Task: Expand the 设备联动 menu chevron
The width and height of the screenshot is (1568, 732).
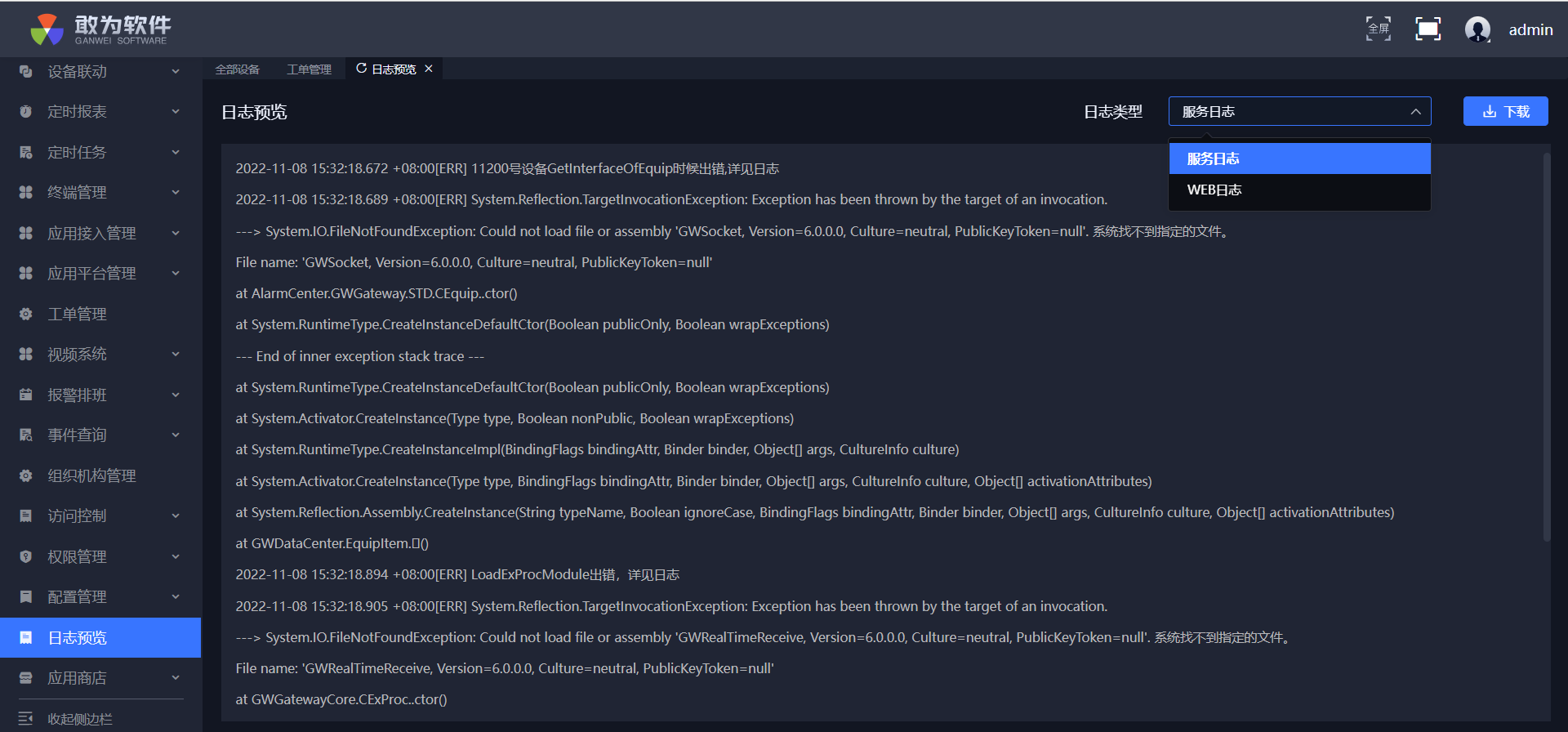Action: point(176,72)
